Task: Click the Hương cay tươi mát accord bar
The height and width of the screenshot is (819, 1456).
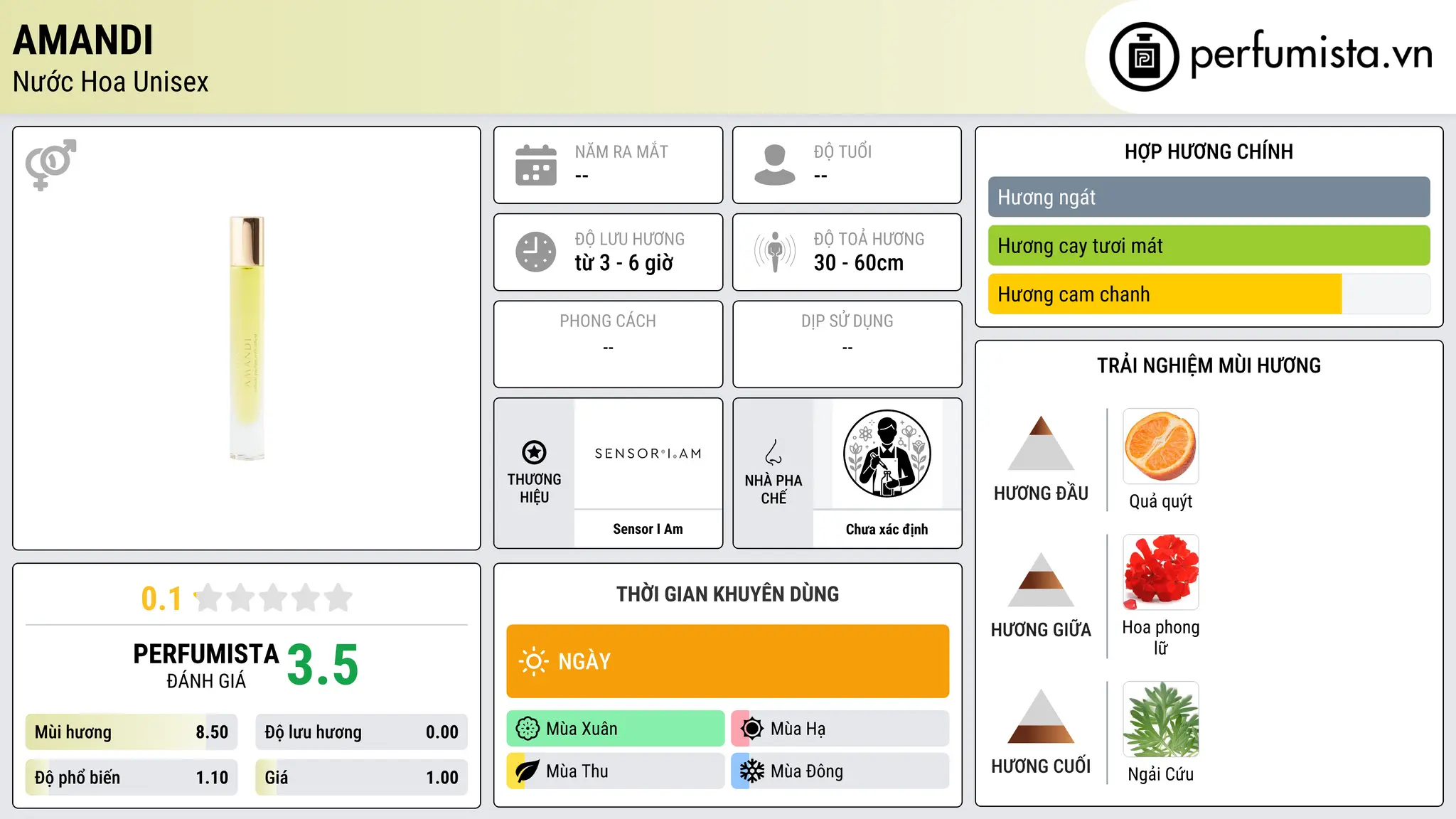Action: [x=1209, y=245]
